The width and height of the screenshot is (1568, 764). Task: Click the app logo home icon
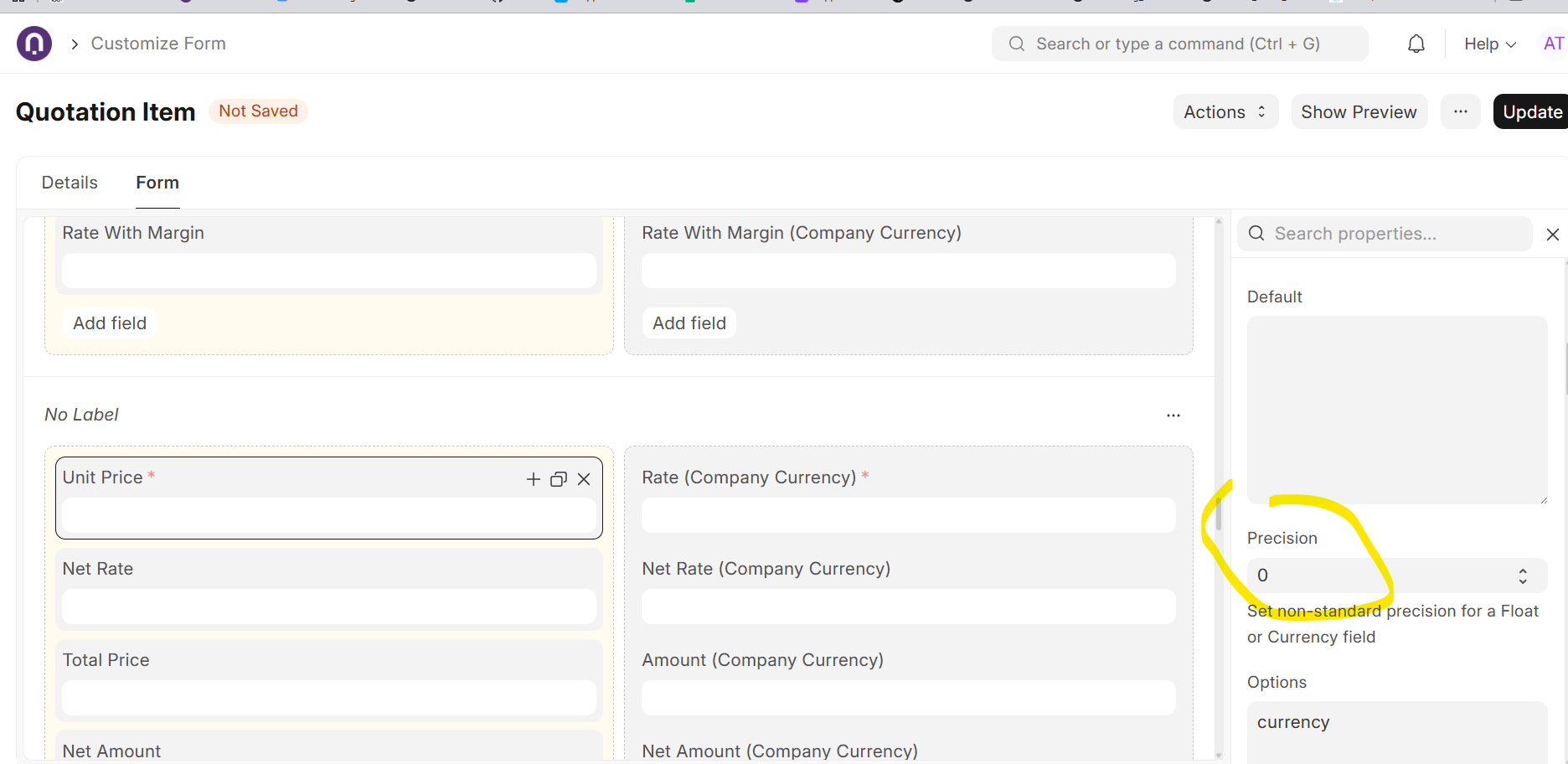tap(34, 44)
